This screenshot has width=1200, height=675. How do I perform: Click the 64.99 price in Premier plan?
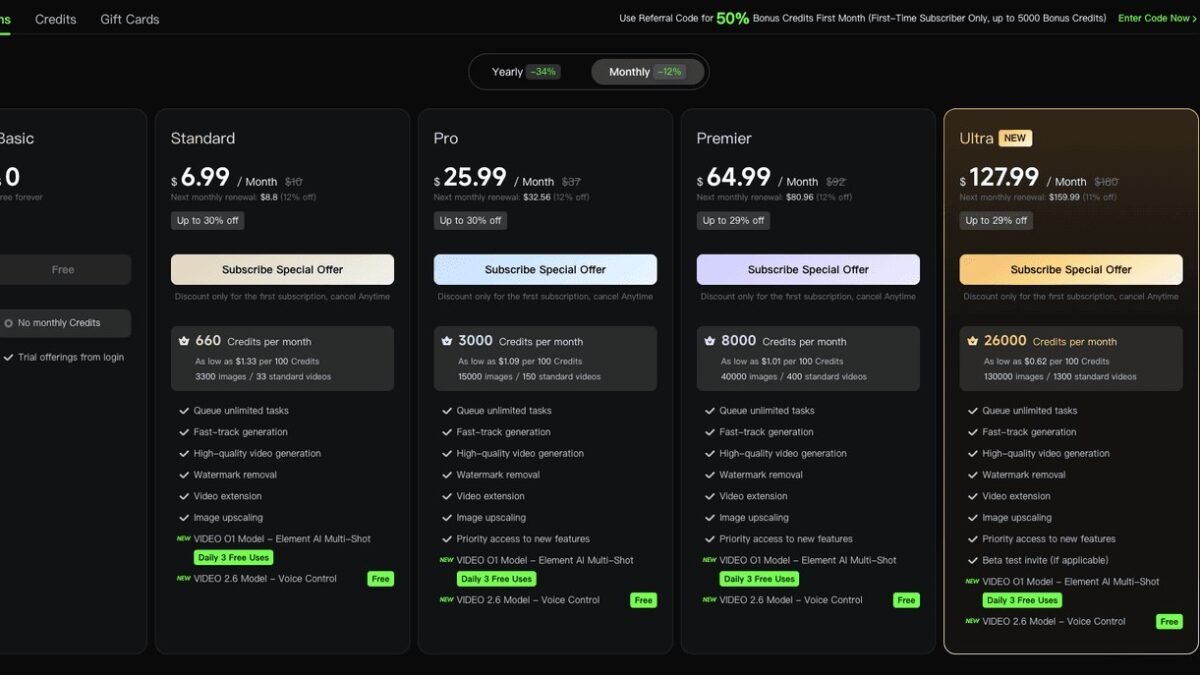tap(738, 177)
